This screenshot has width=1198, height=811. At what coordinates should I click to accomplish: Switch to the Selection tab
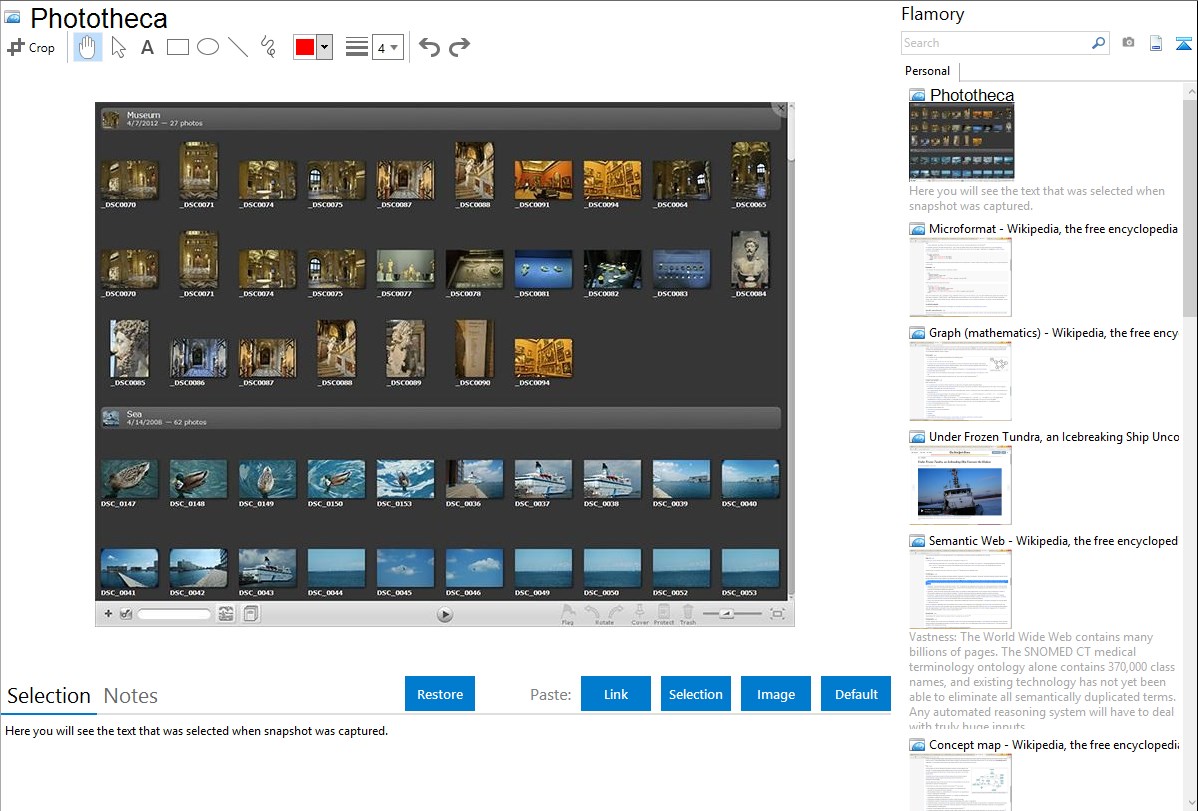click(49, 696)
